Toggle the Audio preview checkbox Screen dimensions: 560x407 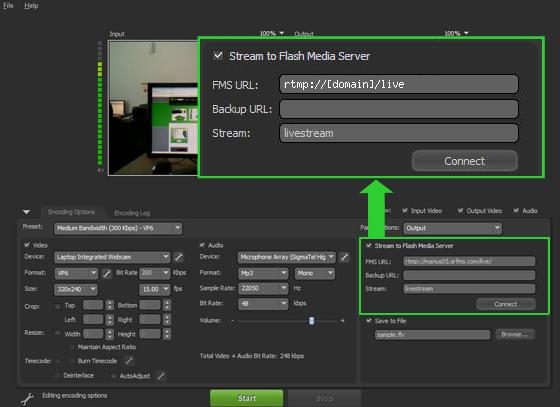(x=516, y=211)
